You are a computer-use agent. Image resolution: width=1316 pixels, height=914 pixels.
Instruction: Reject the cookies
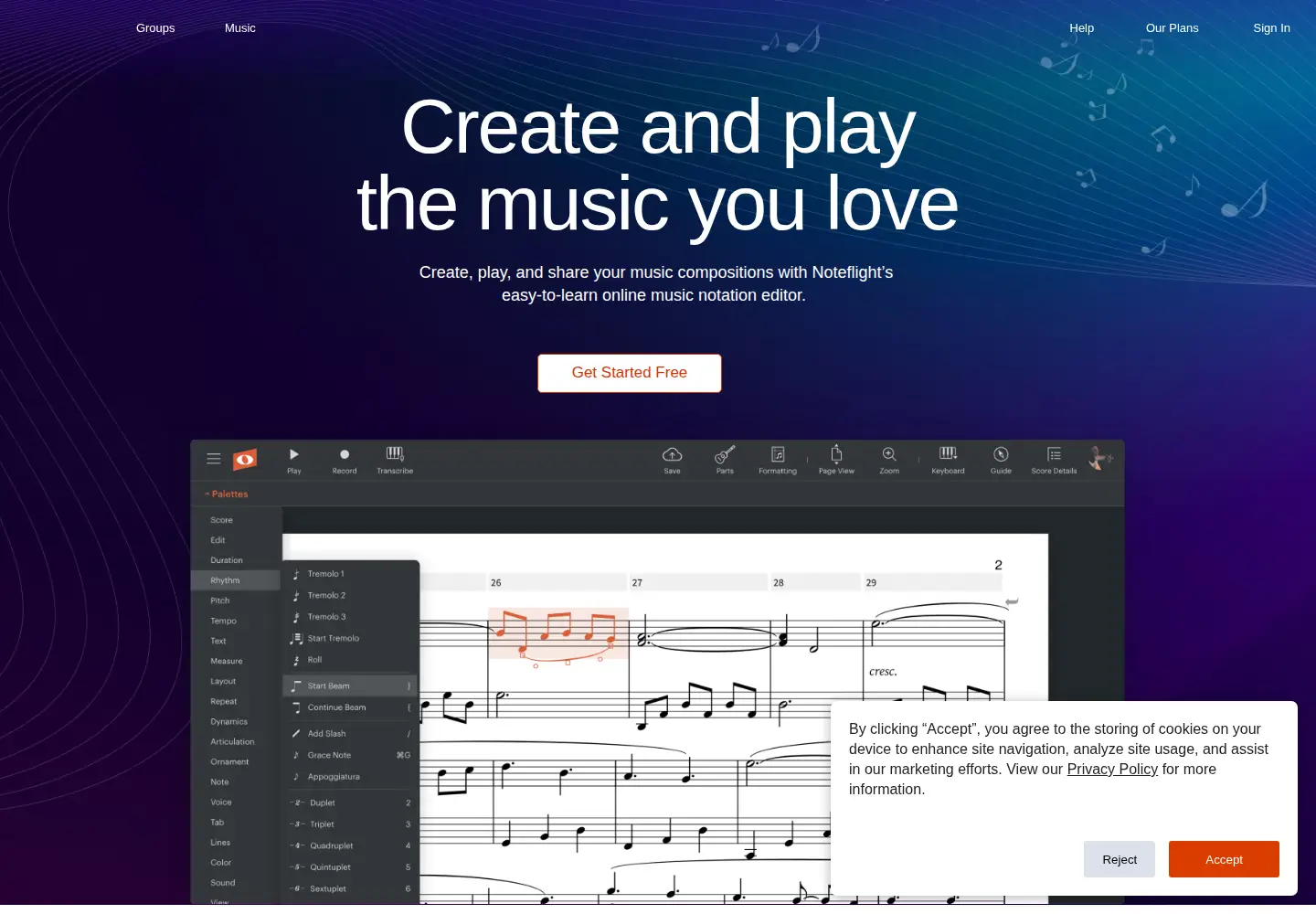(1120, 859)
